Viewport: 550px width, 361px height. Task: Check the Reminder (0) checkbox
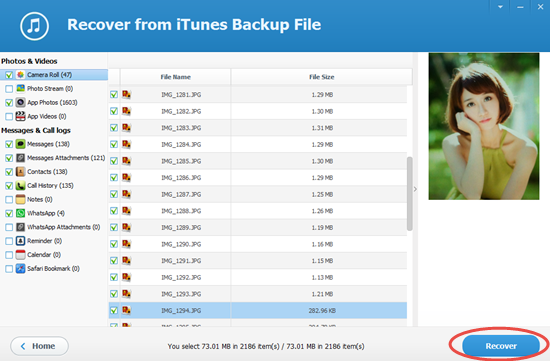click(x=9, y=241)
